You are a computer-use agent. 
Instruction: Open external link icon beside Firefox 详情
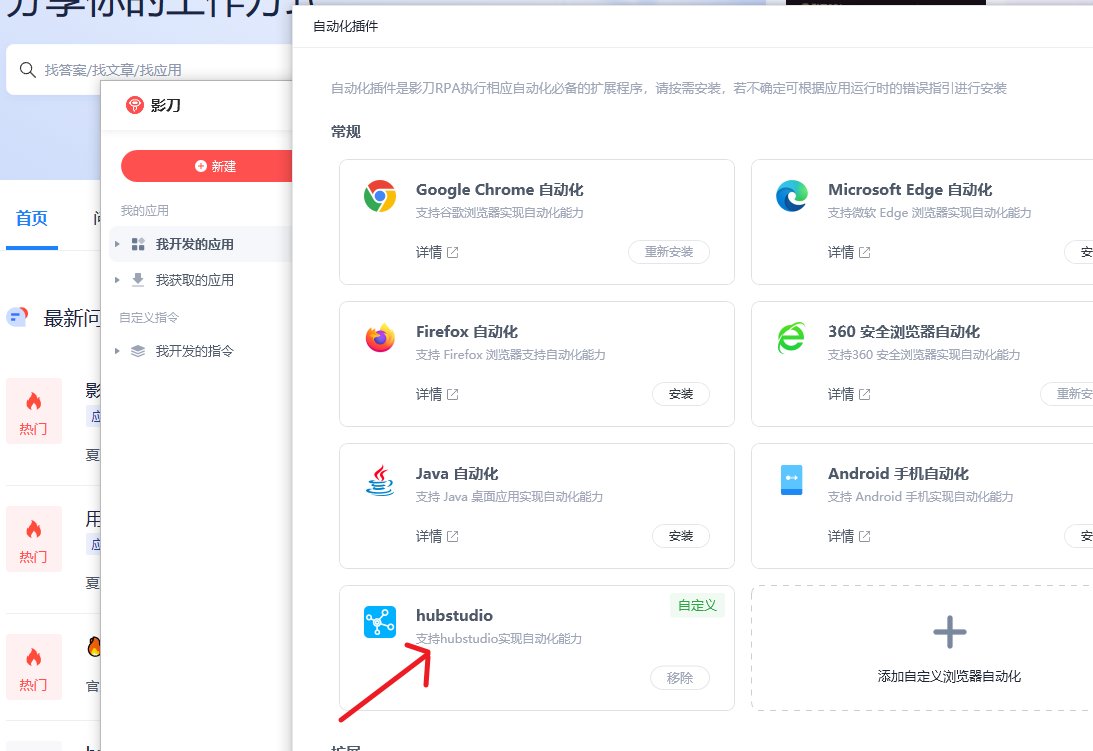tap(452, 395)
